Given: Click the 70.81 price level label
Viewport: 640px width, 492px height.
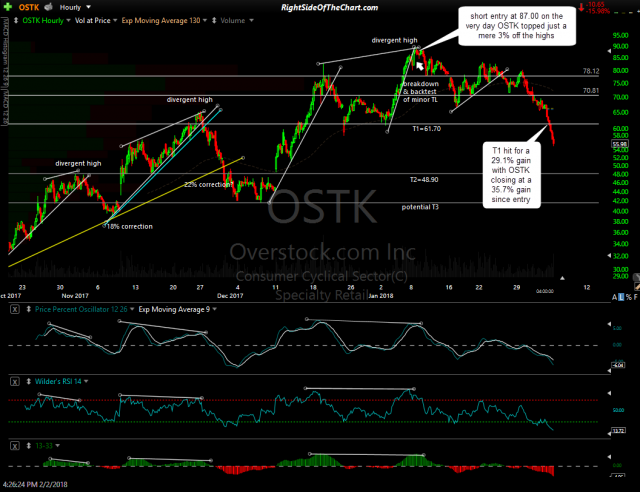Looking at the screenshot, I should pos(591,91).
